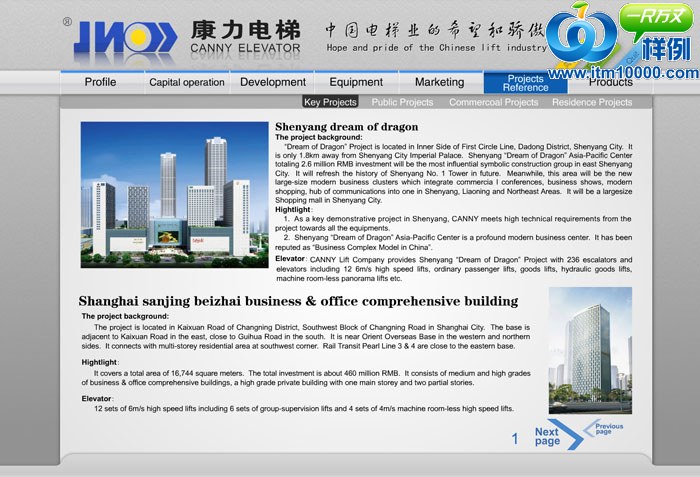Click page number 1
Image resolution: width=700 pixels, height=477 pixels.
click(515, 439)
